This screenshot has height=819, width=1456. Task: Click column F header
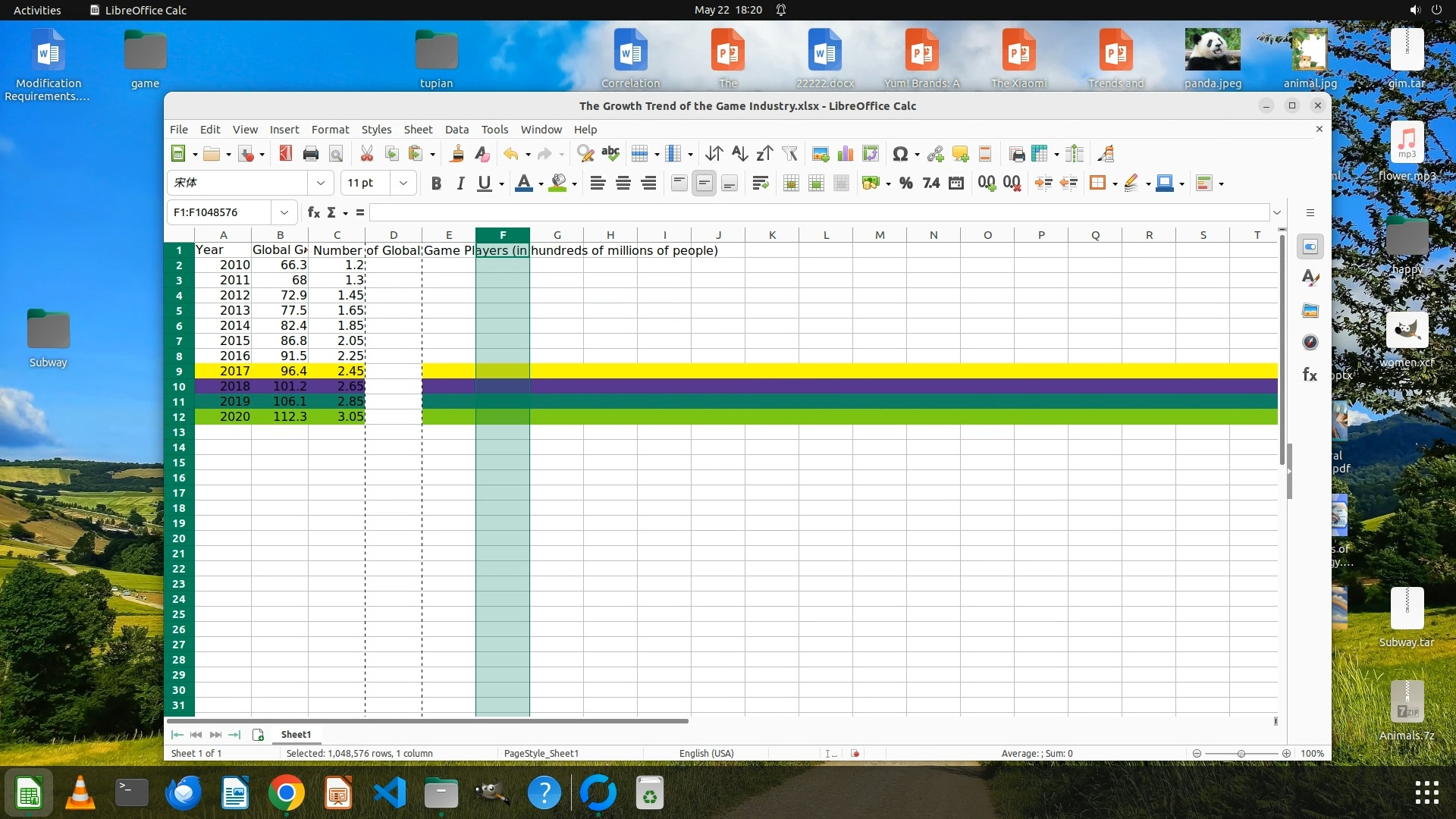coord(502,235)
